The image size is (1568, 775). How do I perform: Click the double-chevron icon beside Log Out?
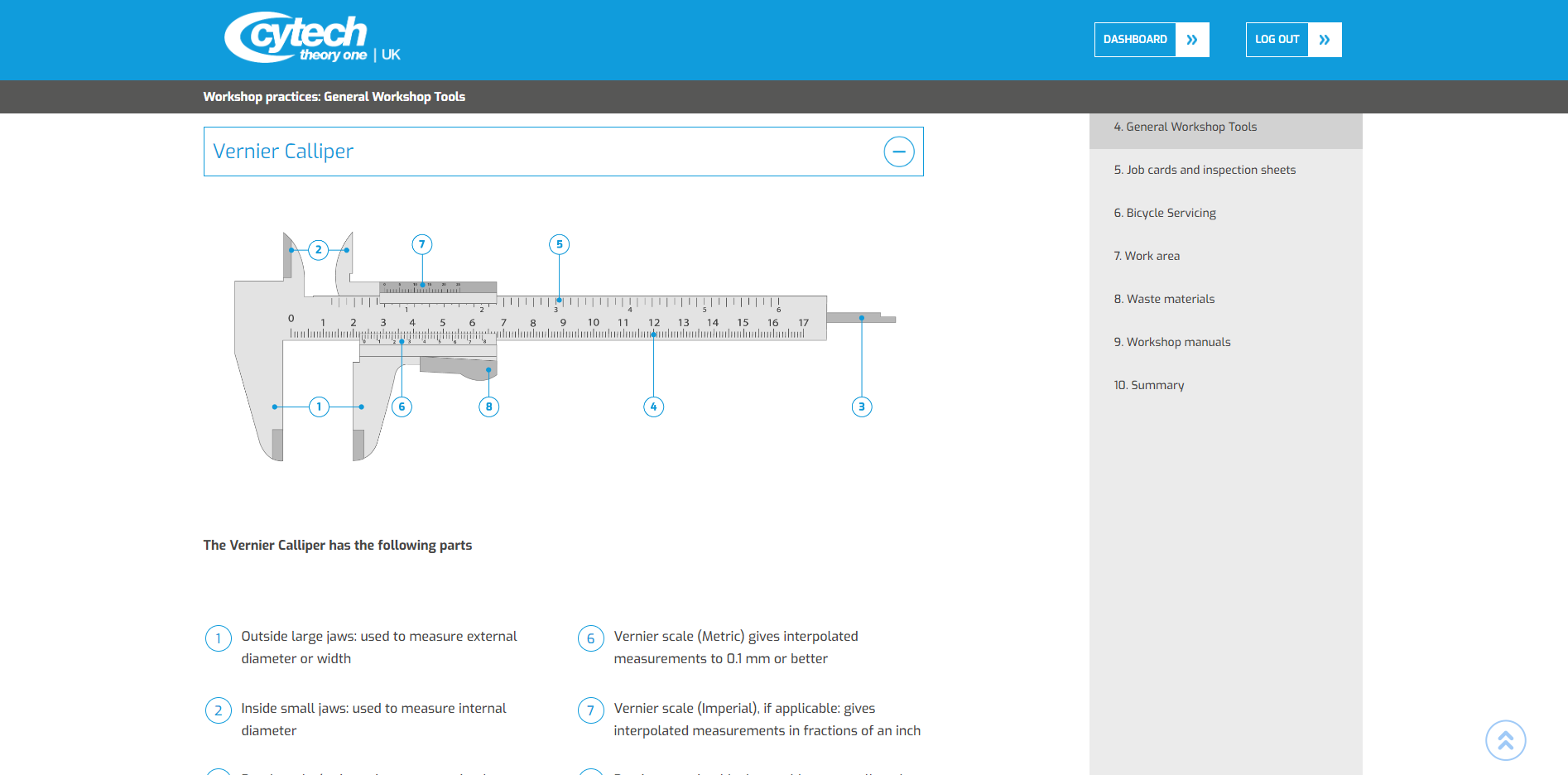[x=1325, y=40]
